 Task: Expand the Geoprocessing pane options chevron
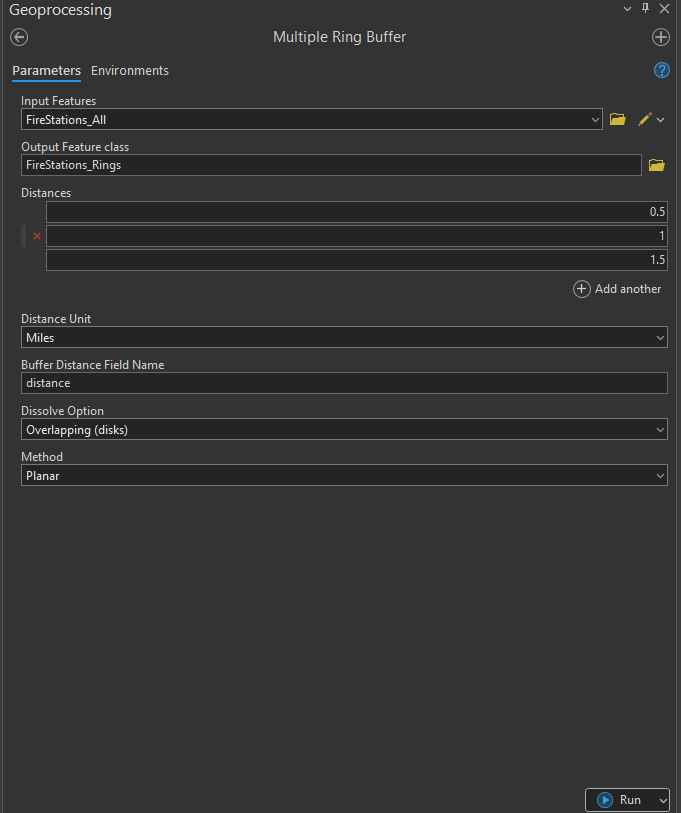(628, 8)
